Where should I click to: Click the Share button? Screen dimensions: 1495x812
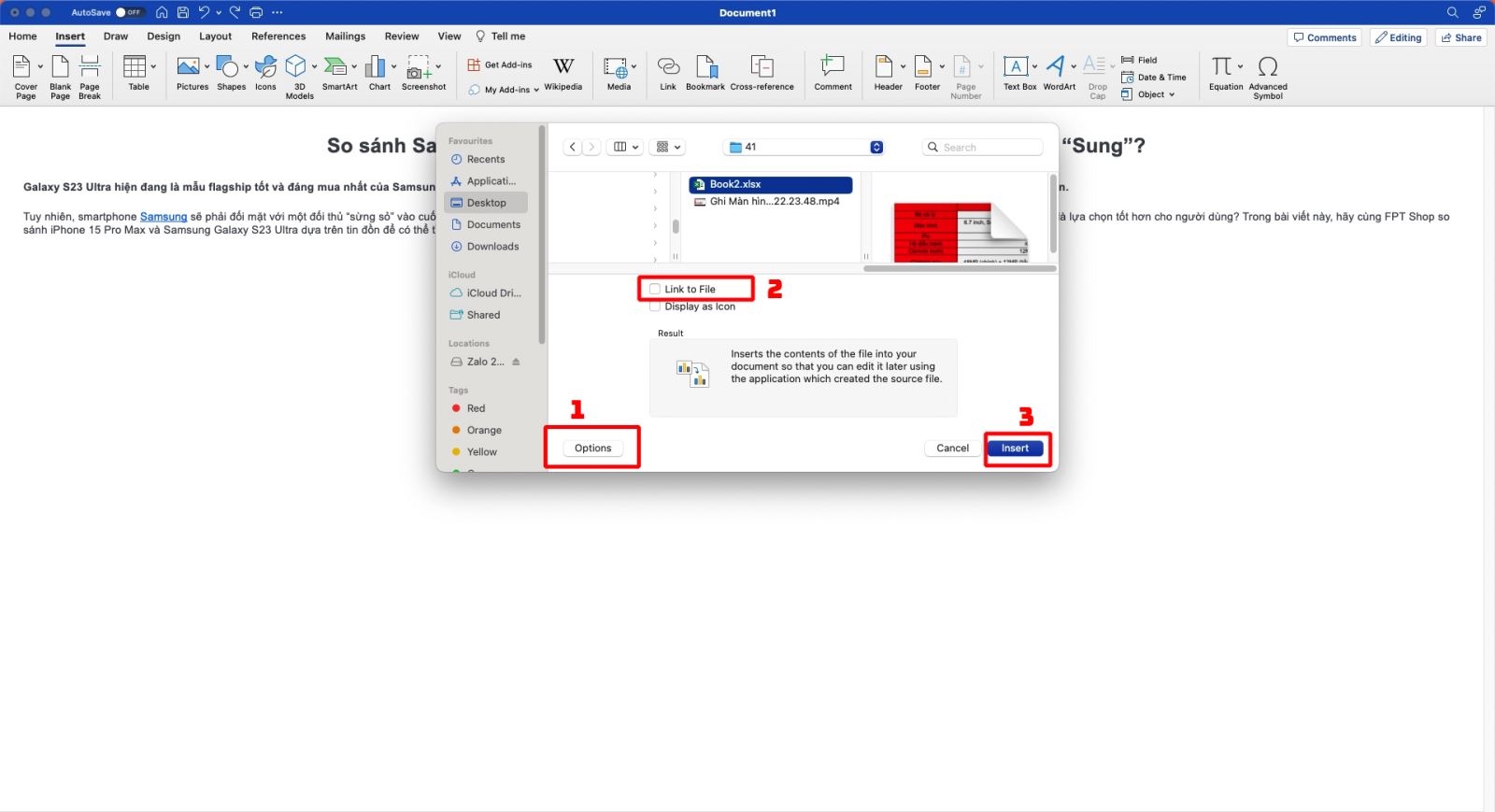point(1461,37)
